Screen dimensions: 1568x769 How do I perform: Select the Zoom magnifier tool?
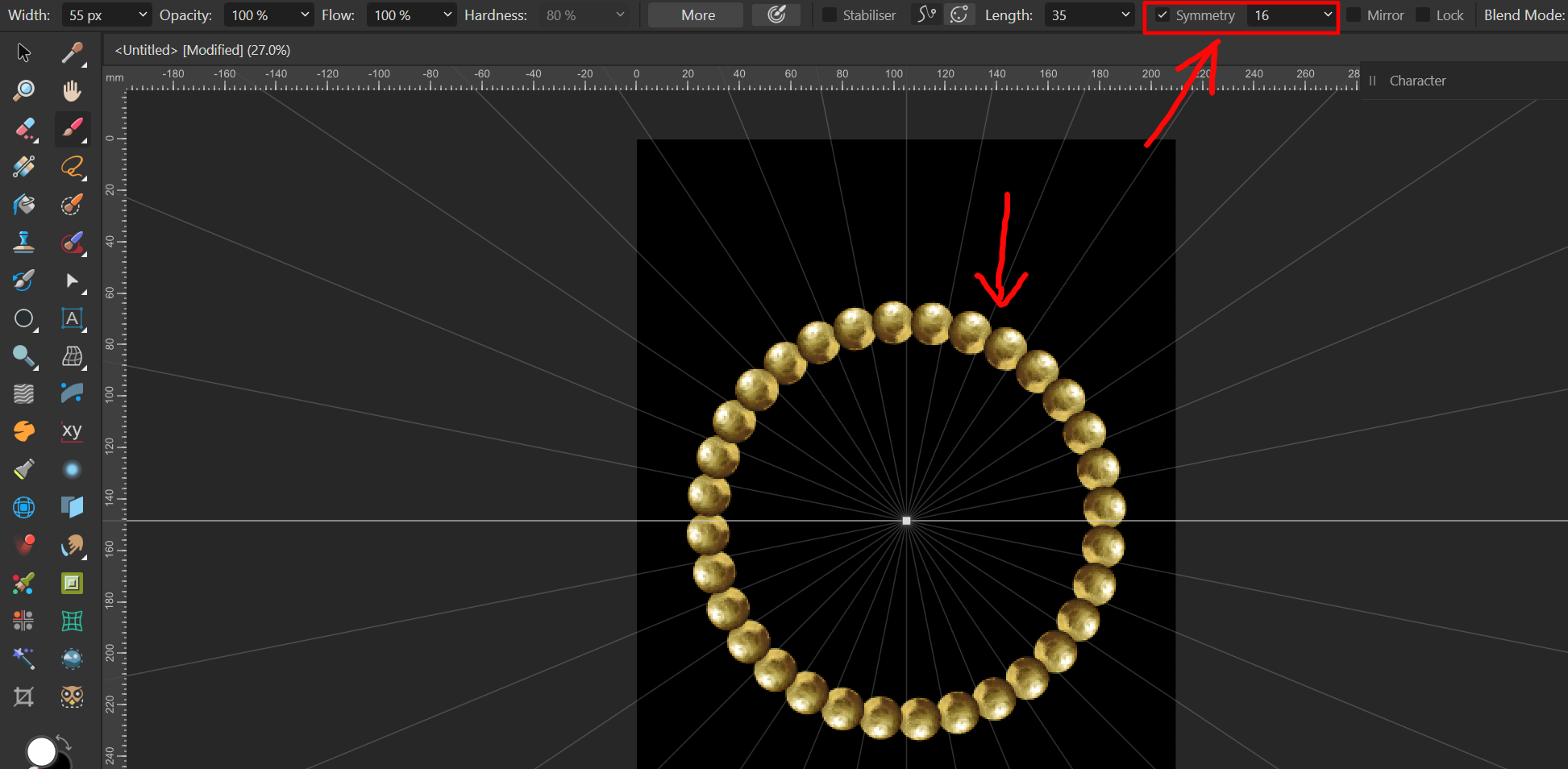(24, 90)
